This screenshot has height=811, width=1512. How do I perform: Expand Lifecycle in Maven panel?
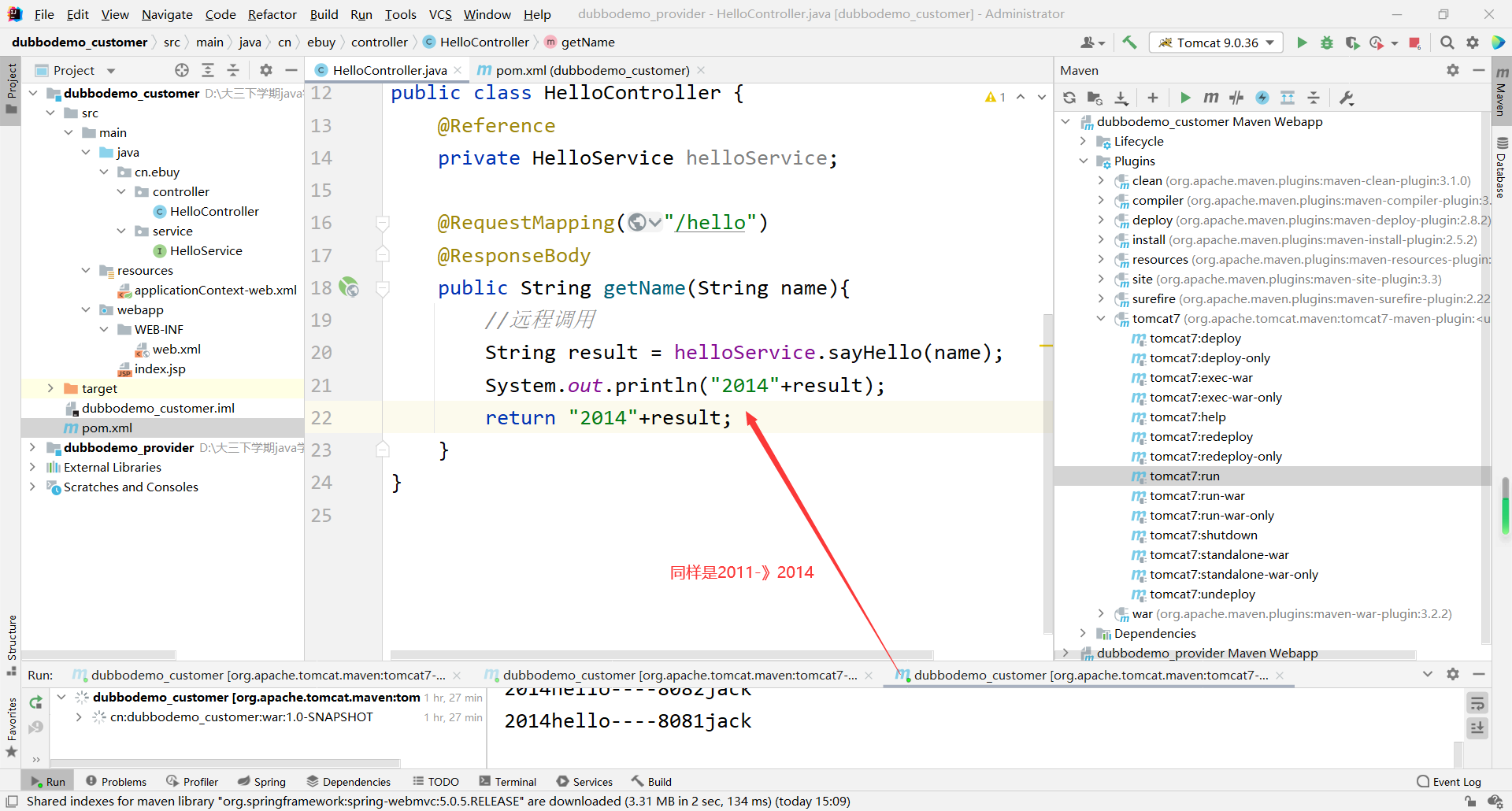(1083, 141)
